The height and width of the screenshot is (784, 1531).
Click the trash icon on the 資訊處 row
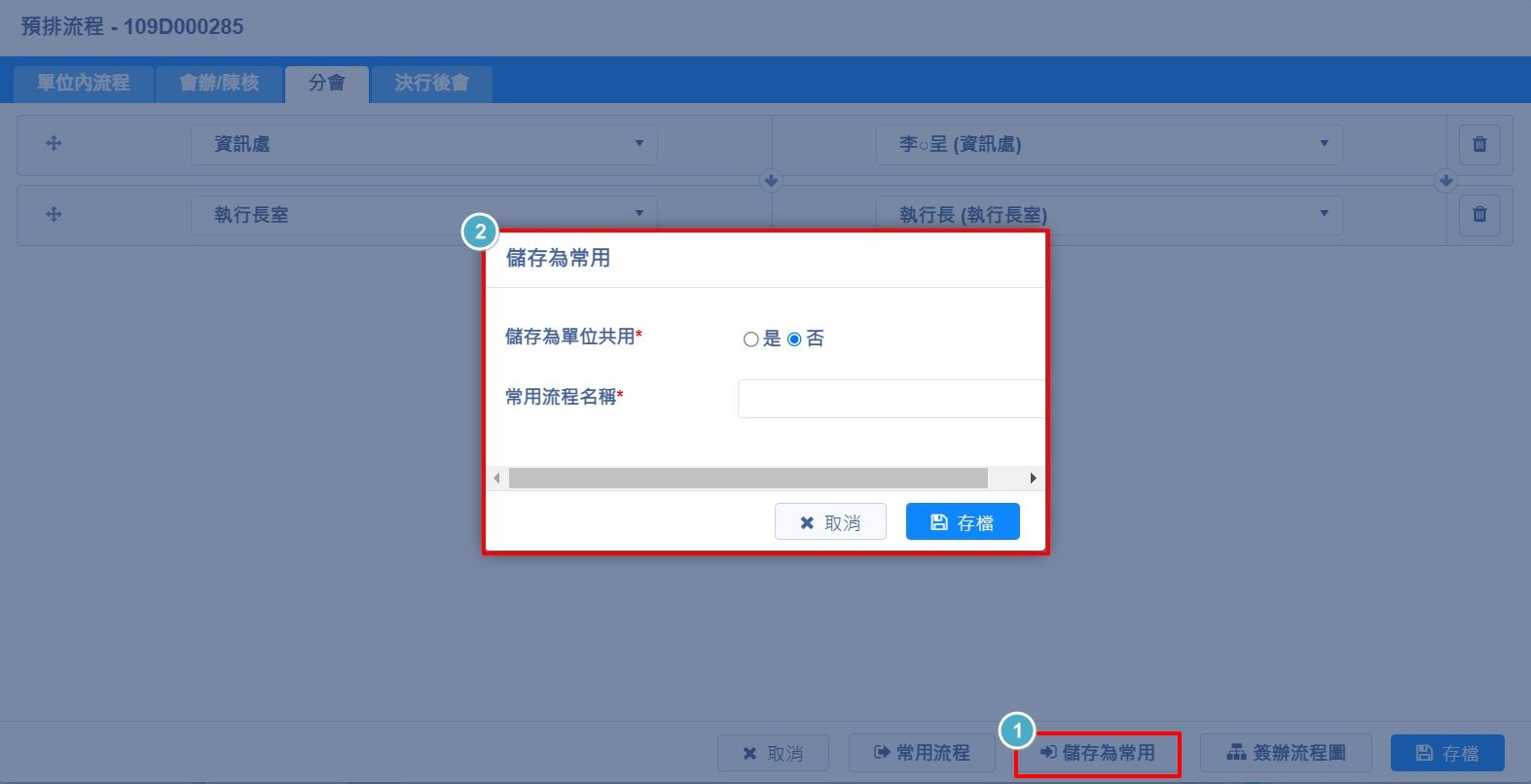(1479, 144)
